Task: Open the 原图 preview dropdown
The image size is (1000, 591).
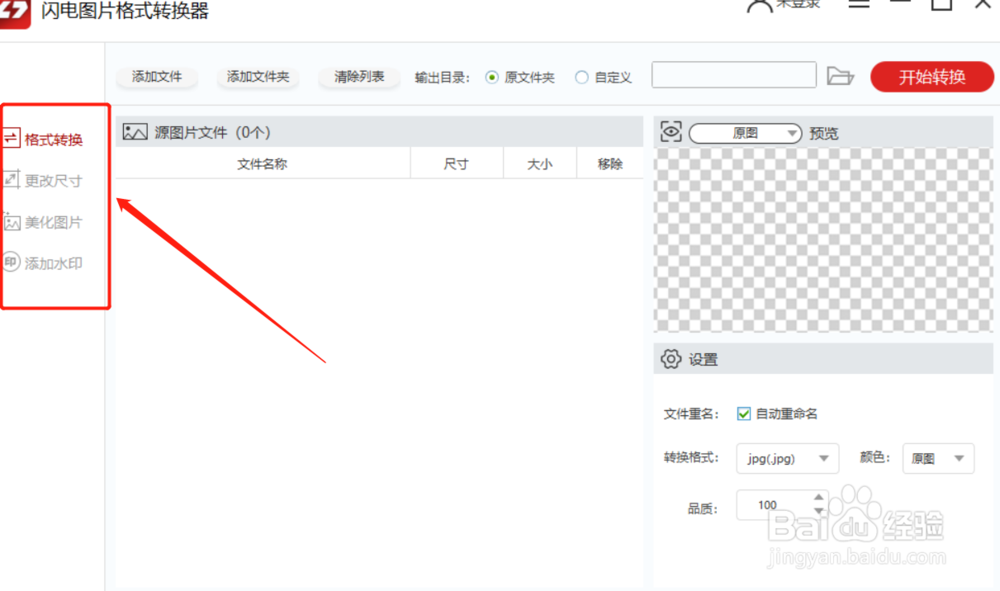Action: click(x=745, y=131)
